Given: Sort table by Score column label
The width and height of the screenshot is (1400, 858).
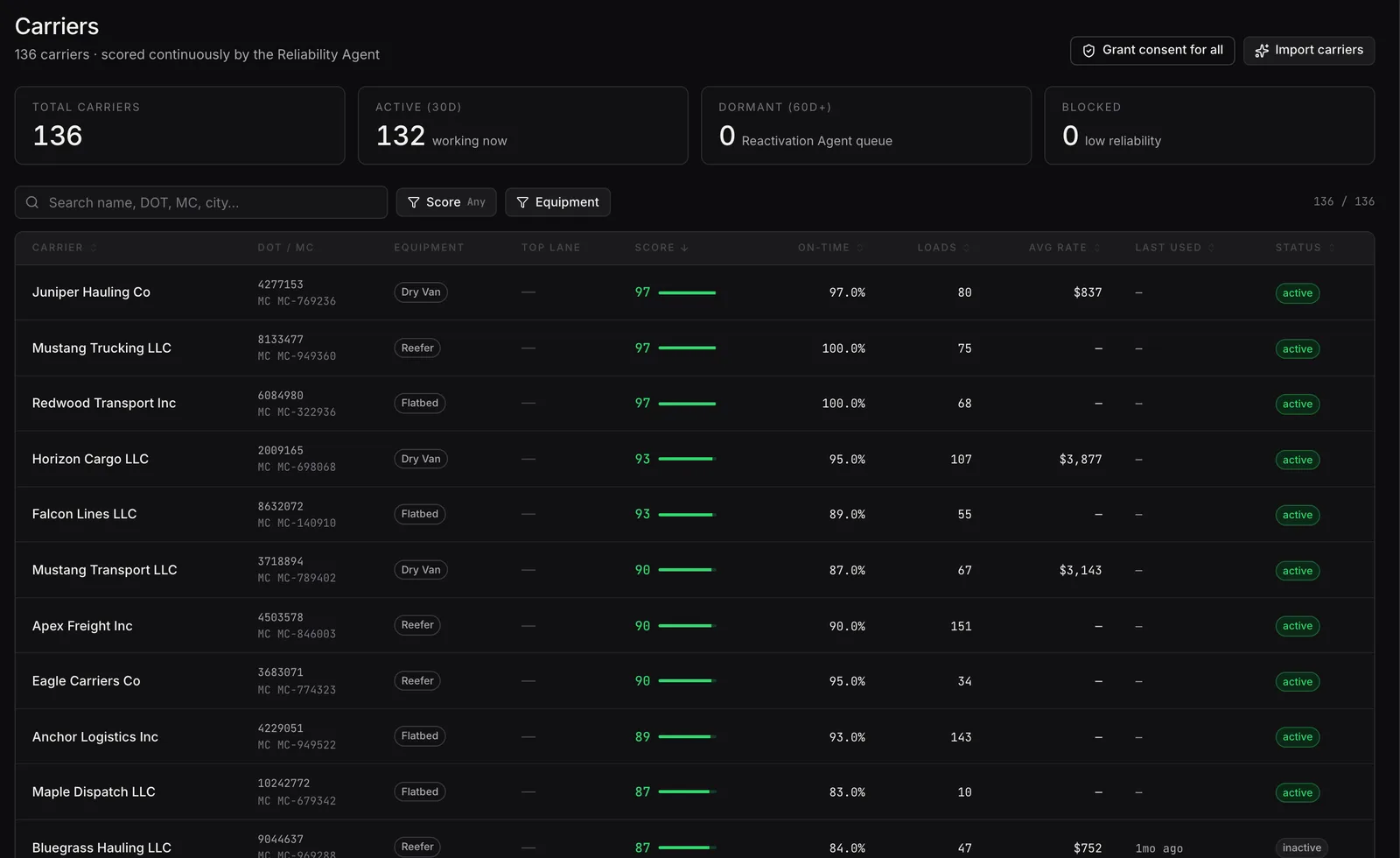Looking at the screenshot, I should (654, 248).
